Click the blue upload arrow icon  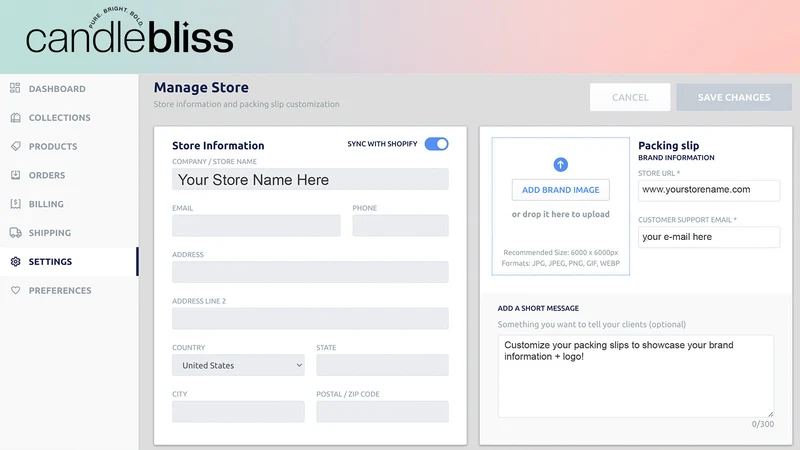tap(560, 164)
